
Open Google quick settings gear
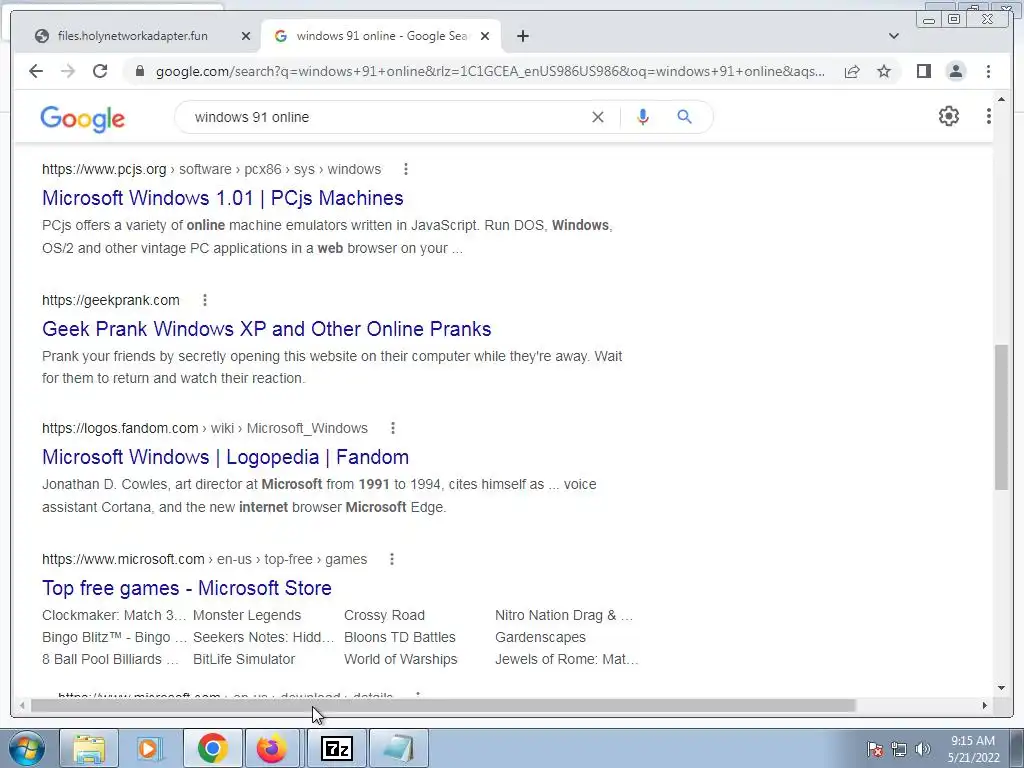click(x=948, y=116)
